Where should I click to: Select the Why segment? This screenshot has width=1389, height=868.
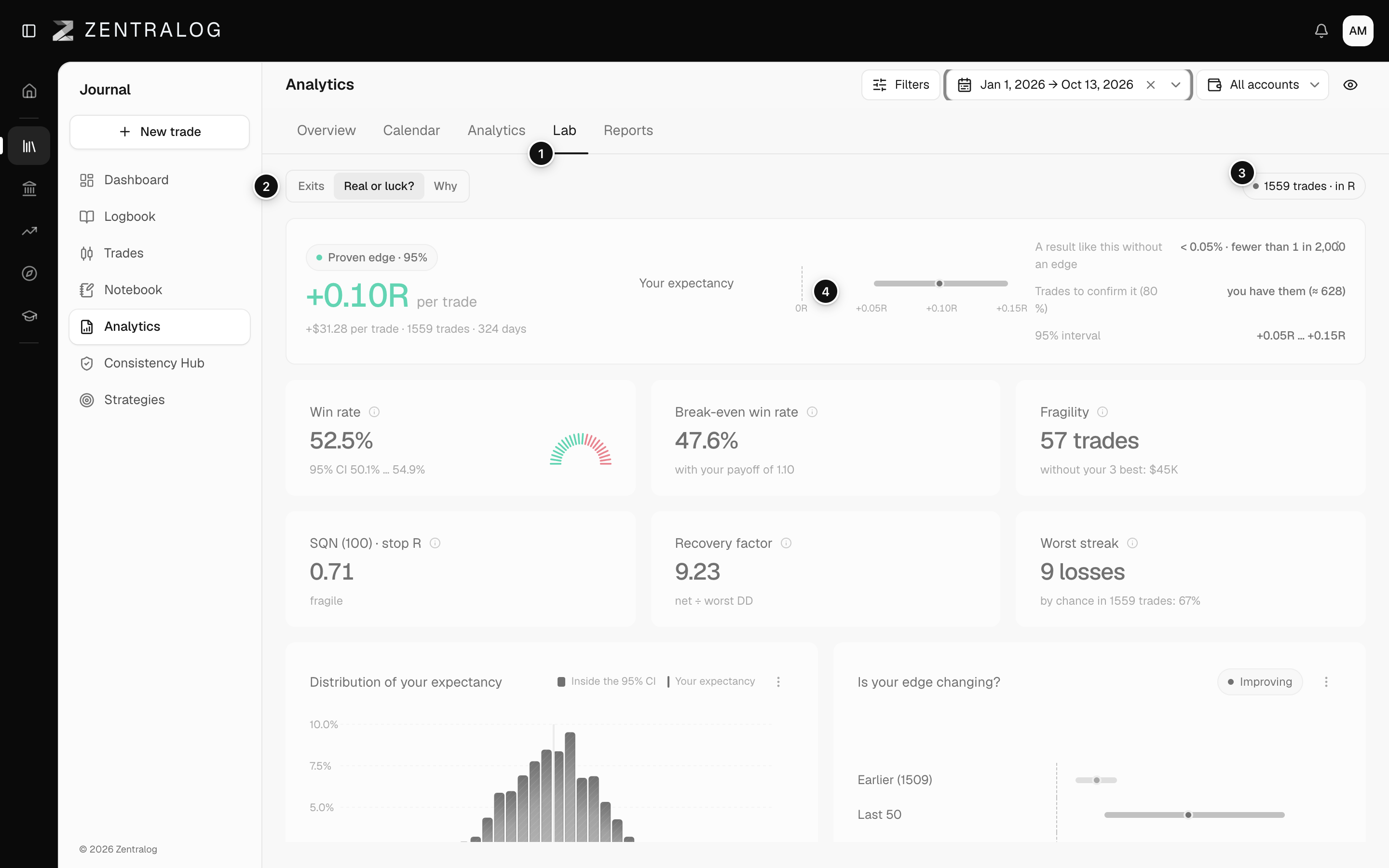(446, 186)
